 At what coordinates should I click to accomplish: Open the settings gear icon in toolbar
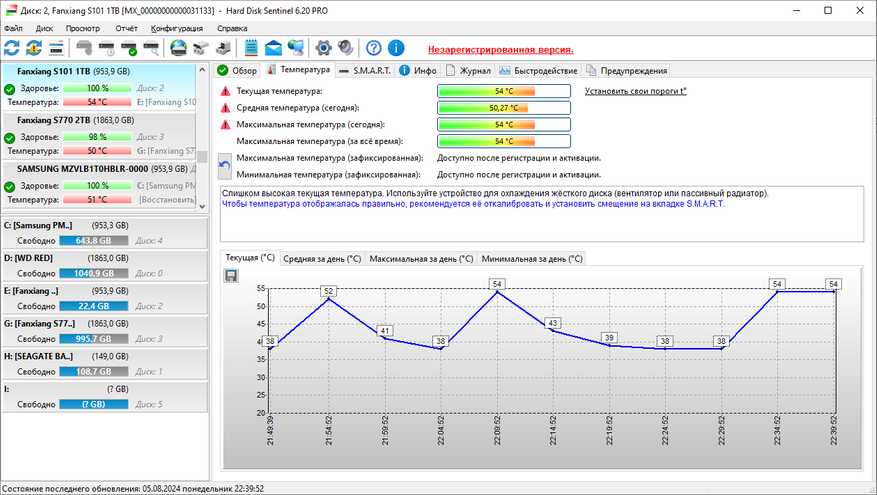pos(323,48)
